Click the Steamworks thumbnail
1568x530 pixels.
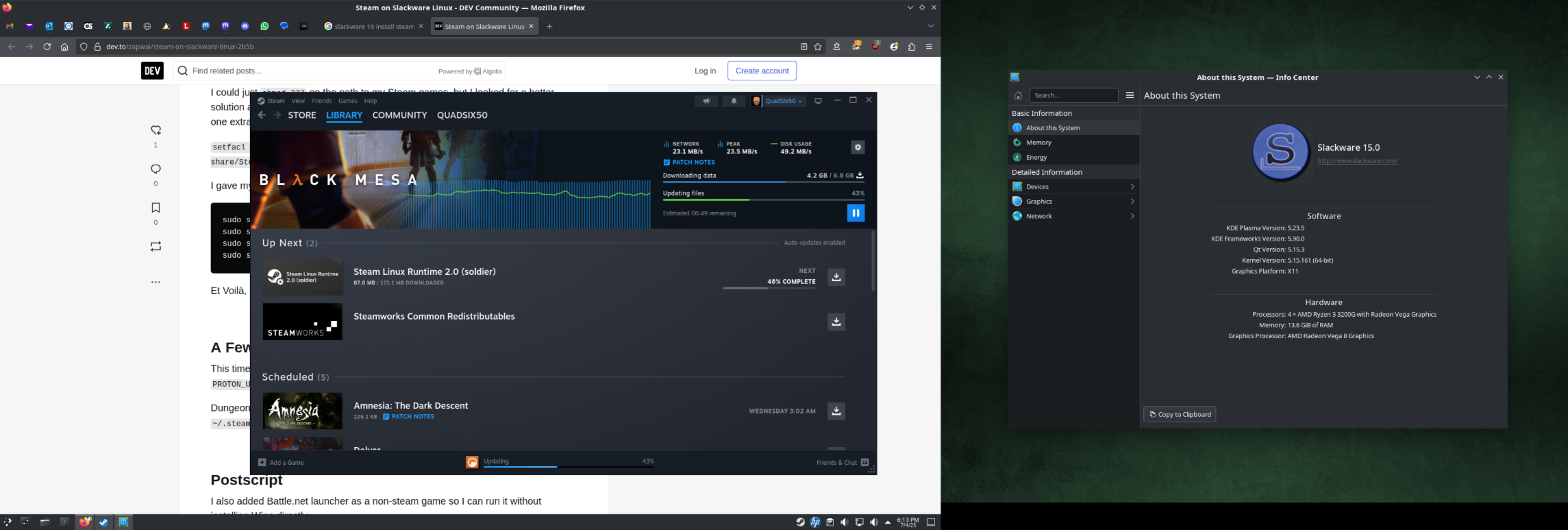pyautogui.click(x=302, y=322)
